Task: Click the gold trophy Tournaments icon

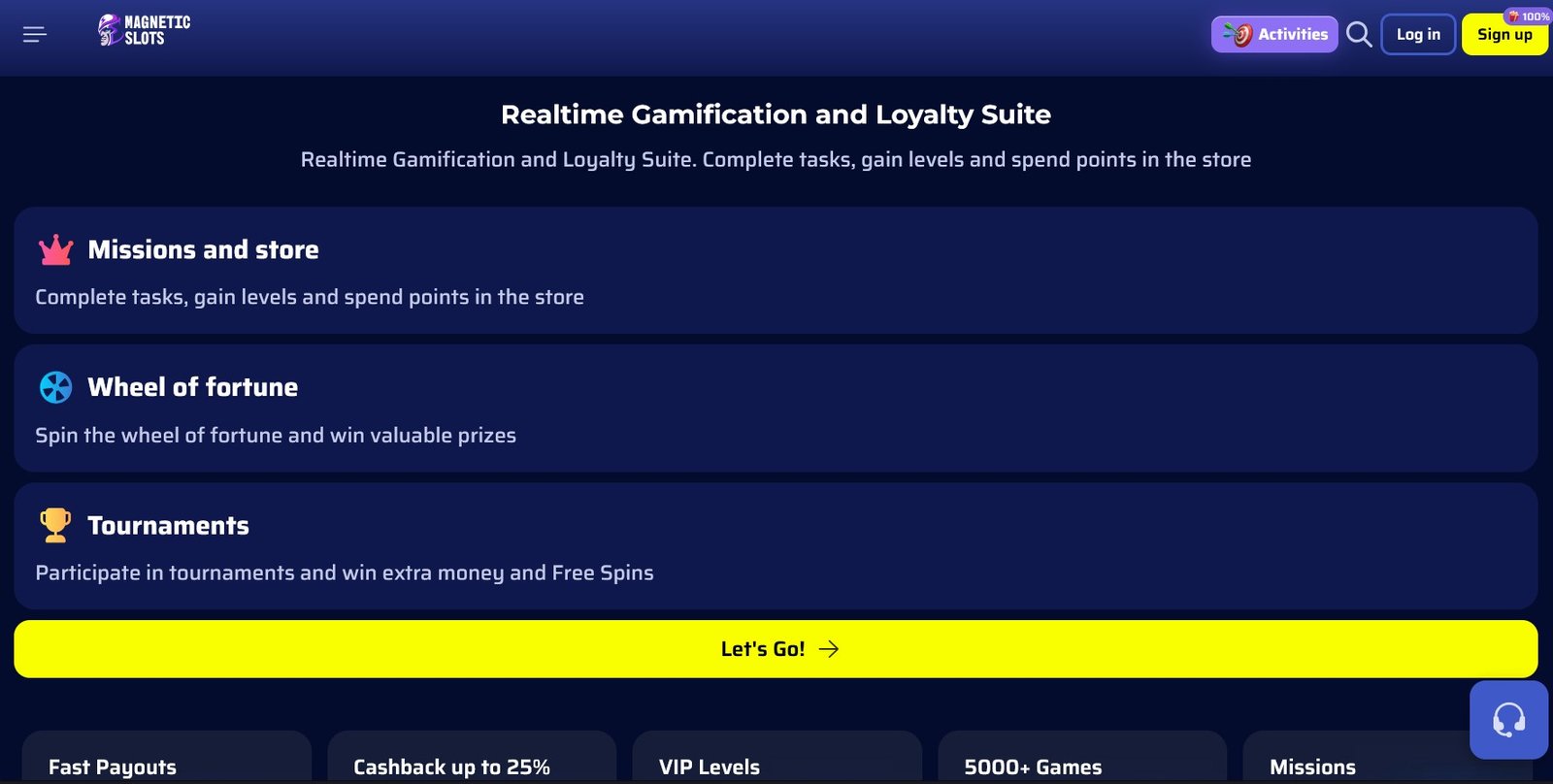Action: tap(55, 525)
